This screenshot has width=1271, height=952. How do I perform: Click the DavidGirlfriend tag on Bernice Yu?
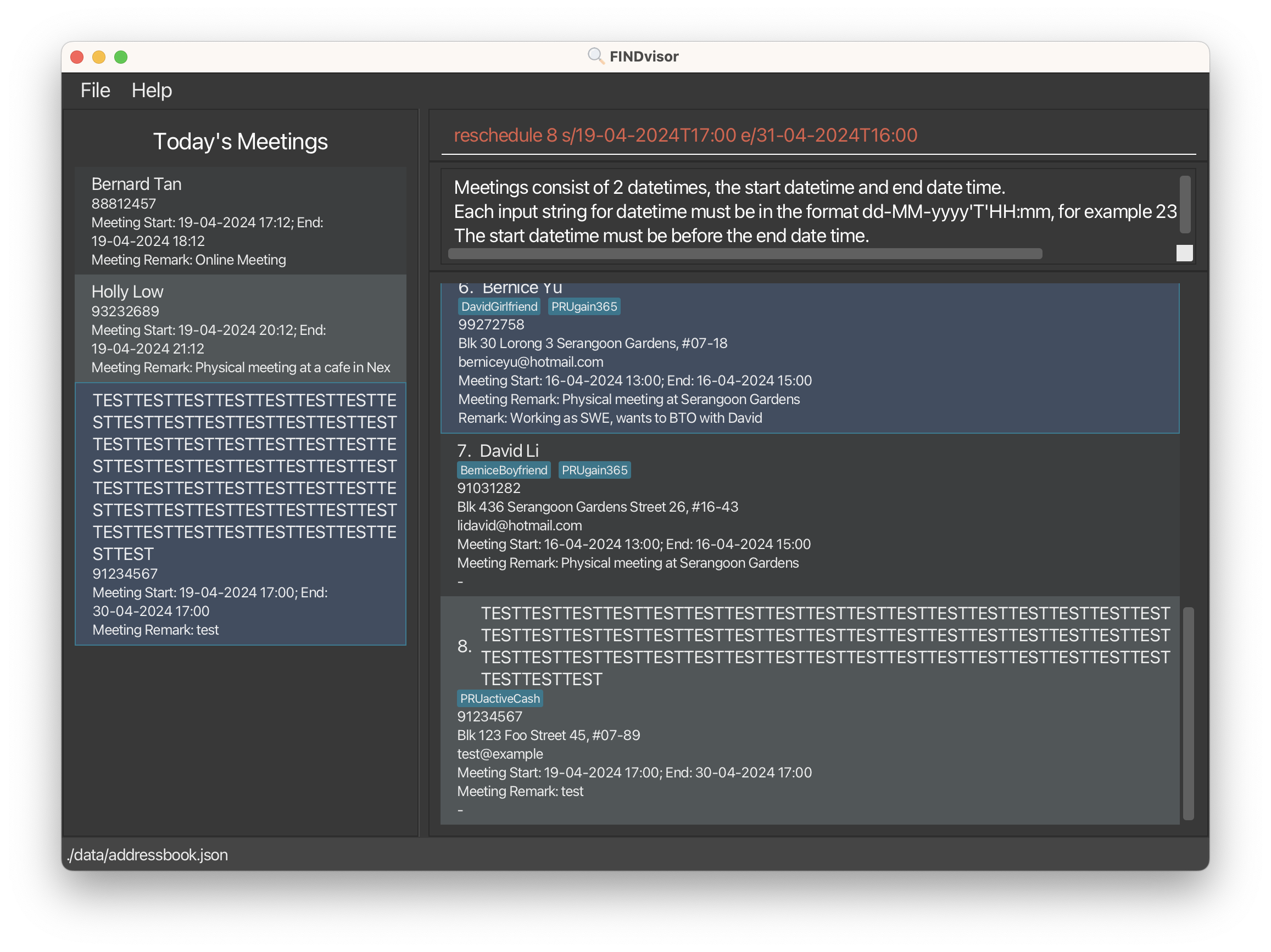(x=499, y=306)
